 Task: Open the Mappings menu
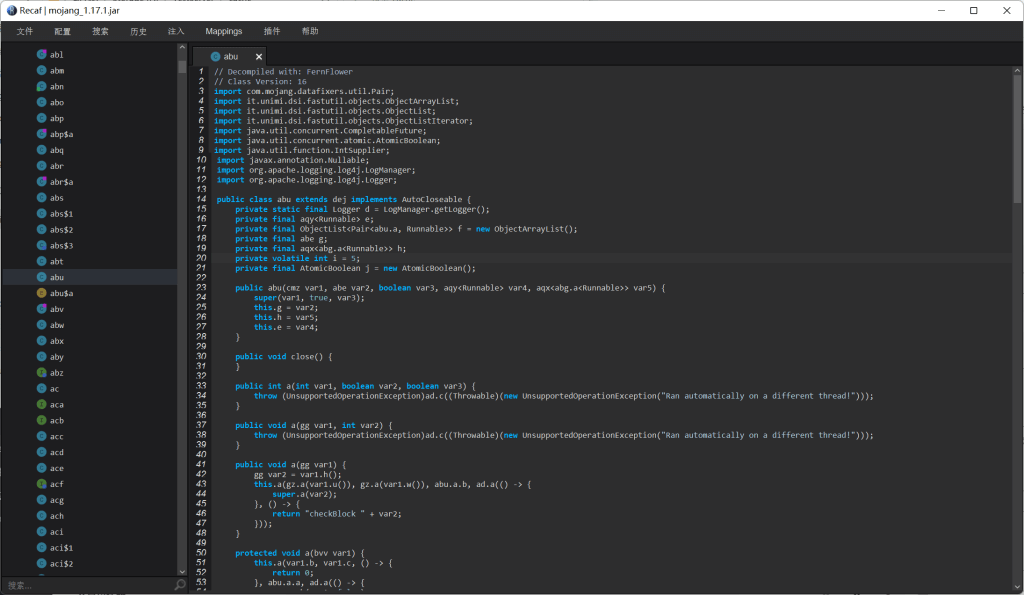pos(223,31)
